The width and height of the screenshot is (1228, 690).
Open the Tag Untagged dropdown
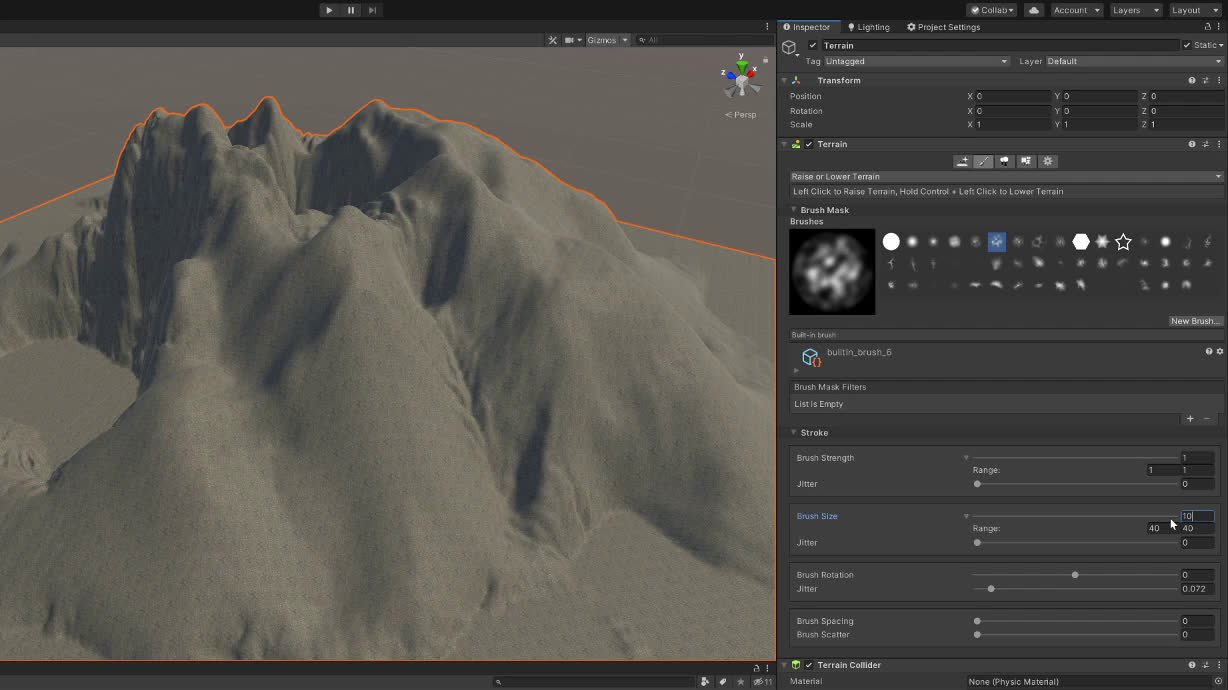[x=916, y=62]
